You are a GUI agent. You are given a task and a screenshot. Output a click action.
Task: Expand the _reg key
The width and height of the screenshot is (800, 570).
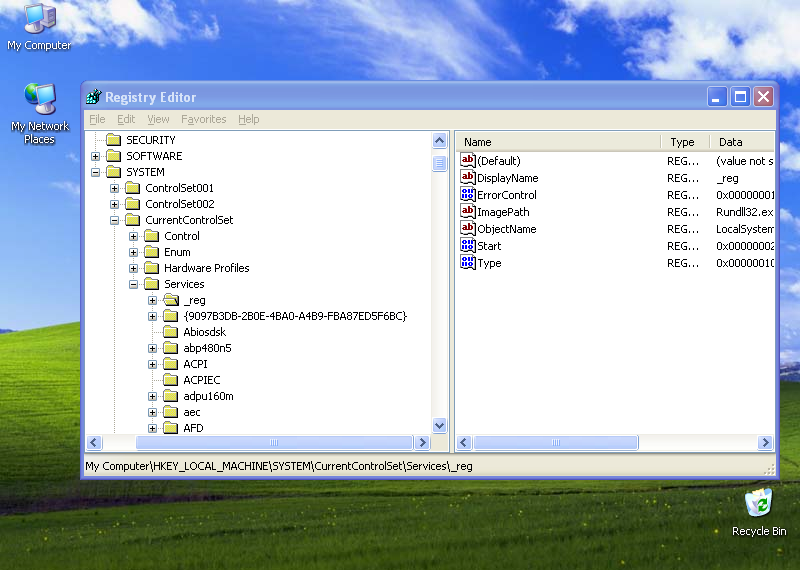point(152,301)
